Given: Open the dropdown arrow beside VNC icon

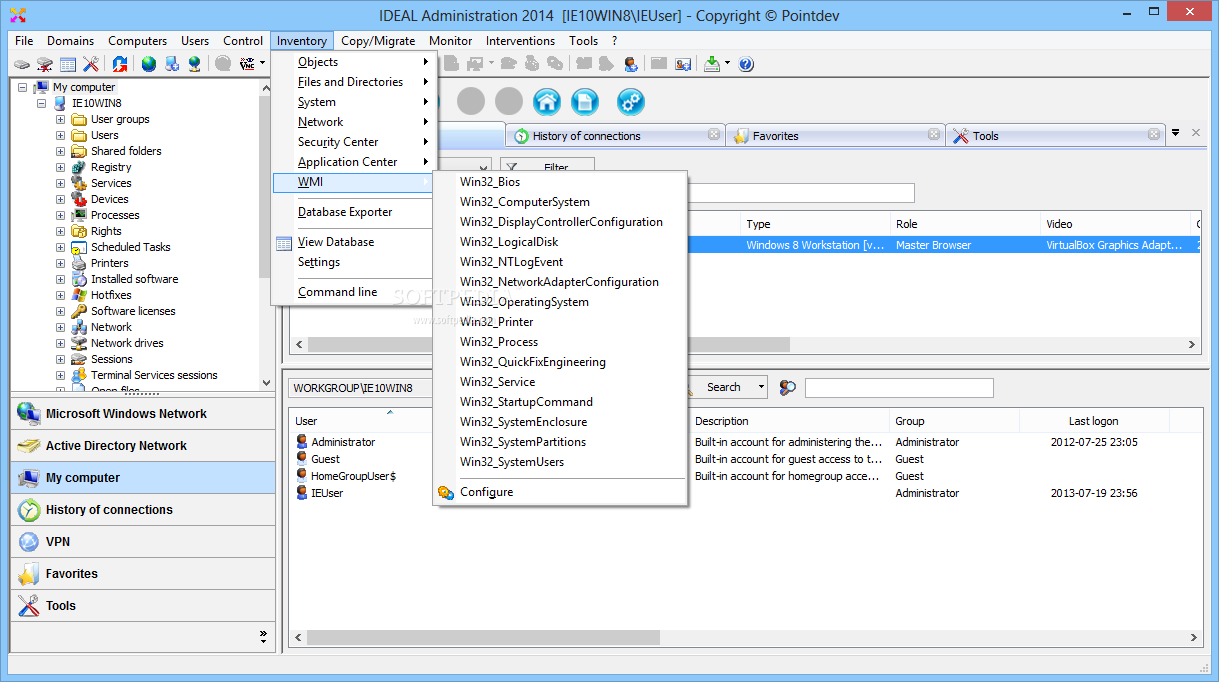Looking at the screenshot, I should [x=263, y=64].
